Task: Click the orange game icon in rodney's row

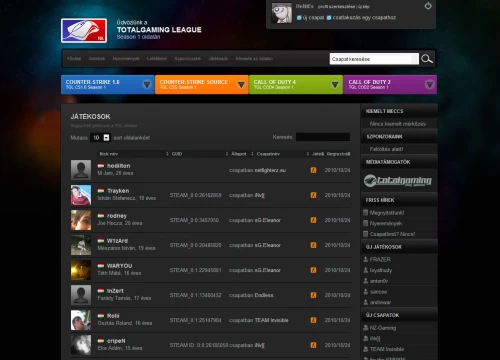Action: tap(313, 220)
